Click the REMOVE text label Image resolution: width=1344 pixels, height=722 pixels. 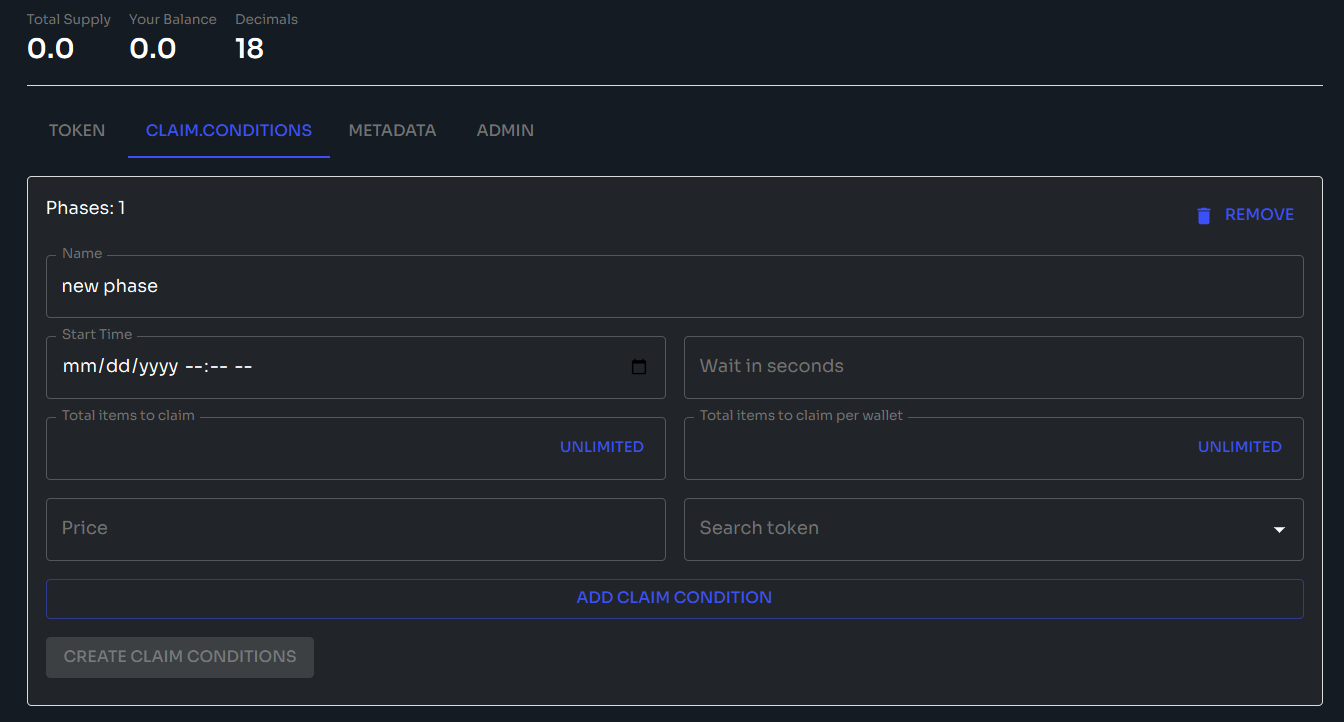click(1259, 215)
